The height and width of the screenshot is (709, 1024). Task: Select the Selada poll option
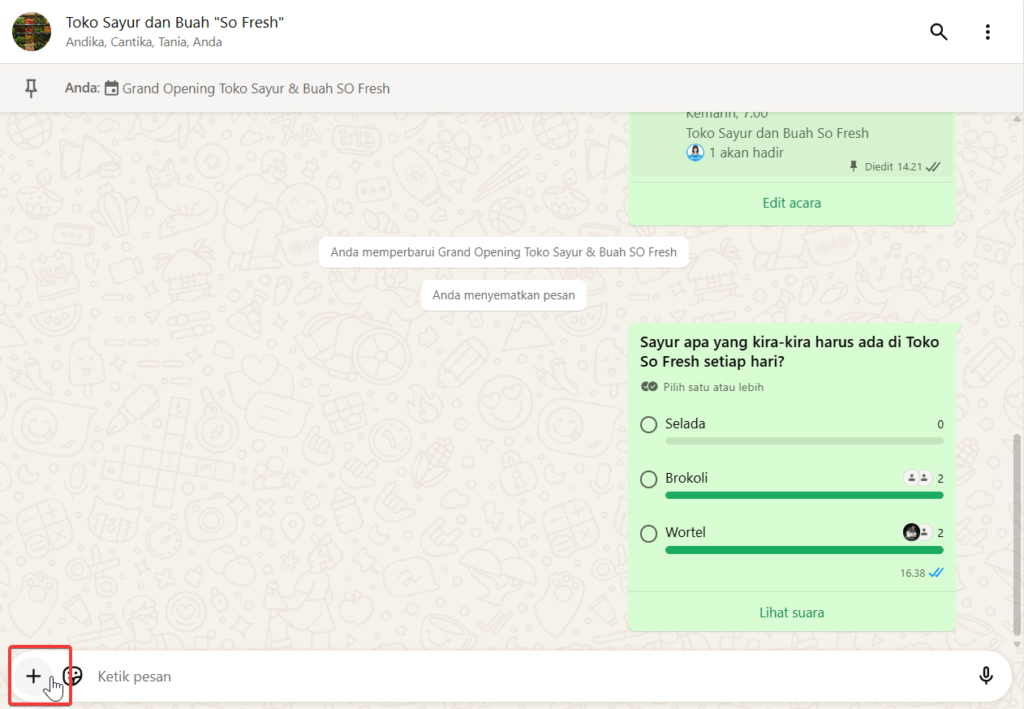(x=649, y=425)
